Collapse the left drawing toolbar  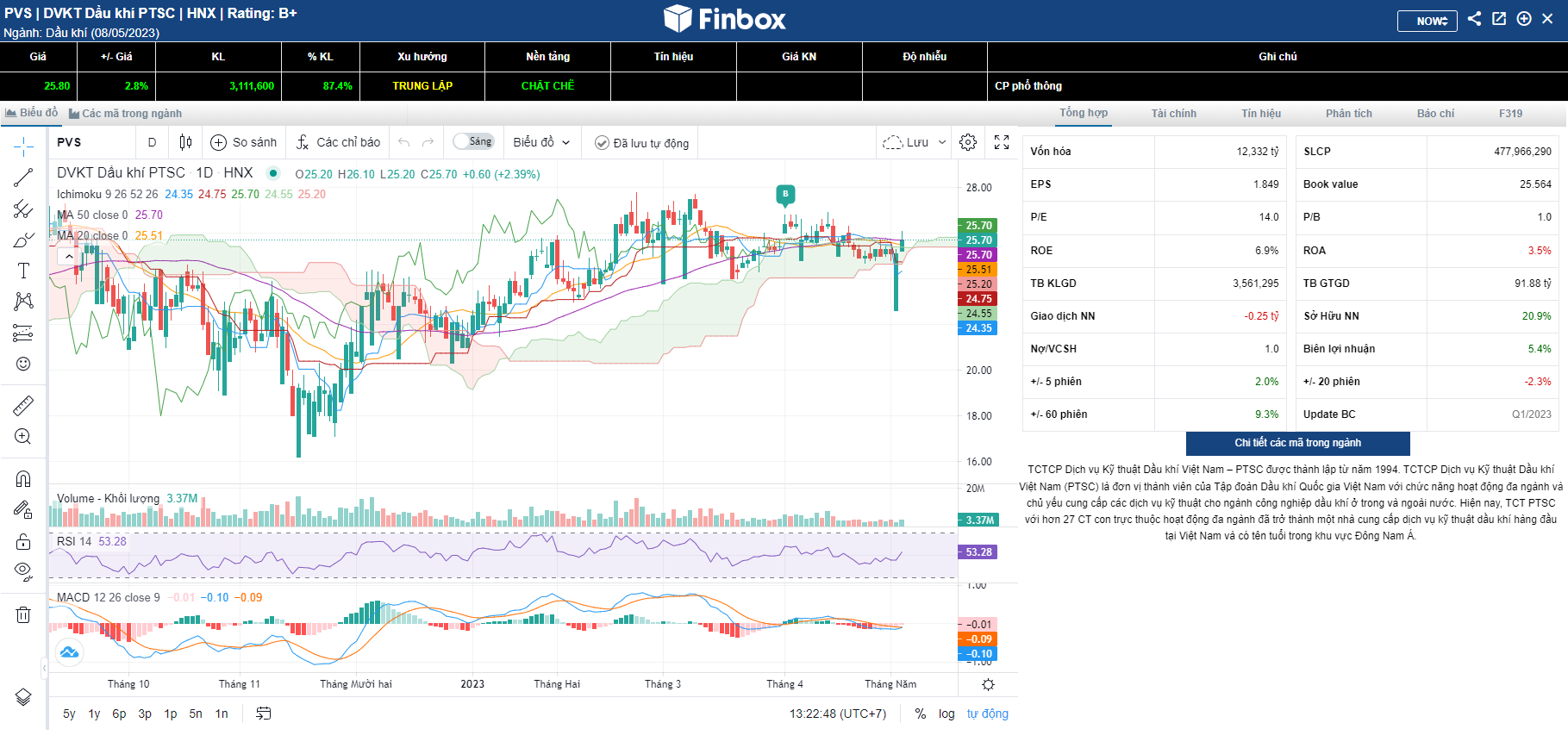pyautogui.click(x=44, y=668)
